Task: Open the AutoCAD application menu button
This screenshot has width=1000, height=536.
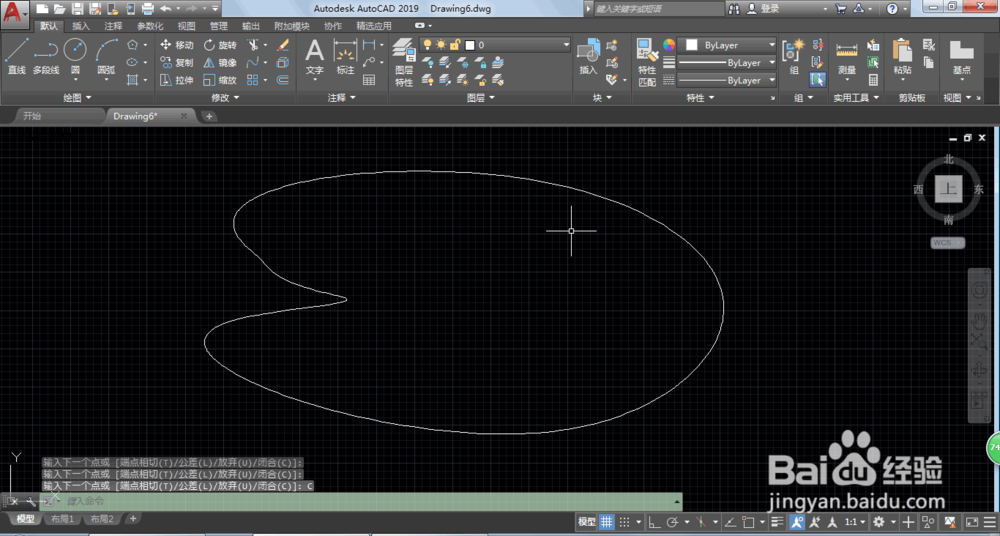Action: pyautogui.click(x=15, y=14)
